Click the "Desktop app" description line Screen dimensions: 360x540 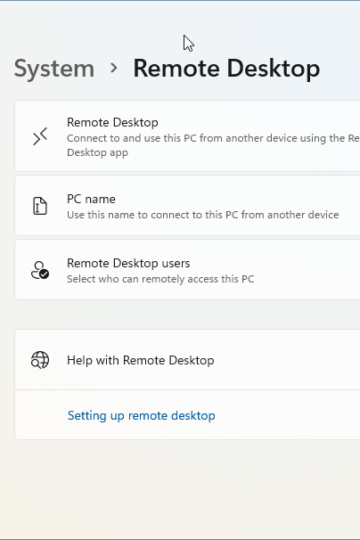(97, 152)
